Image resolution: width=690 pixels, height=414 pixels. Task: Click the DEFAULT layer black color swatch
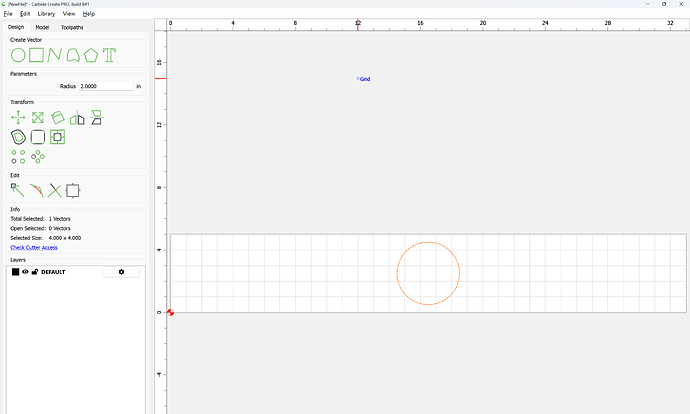coord(15,272)
